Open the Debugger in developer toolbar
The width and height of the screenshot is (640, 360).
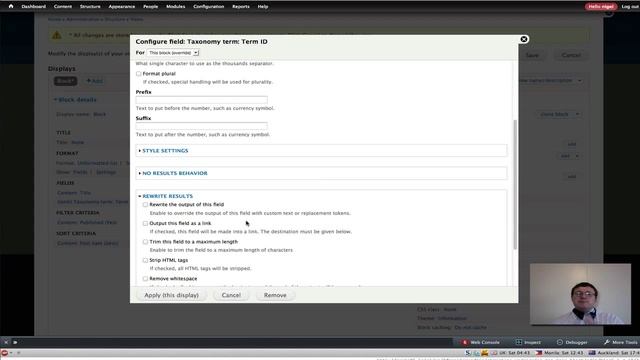tap(572, 342)
